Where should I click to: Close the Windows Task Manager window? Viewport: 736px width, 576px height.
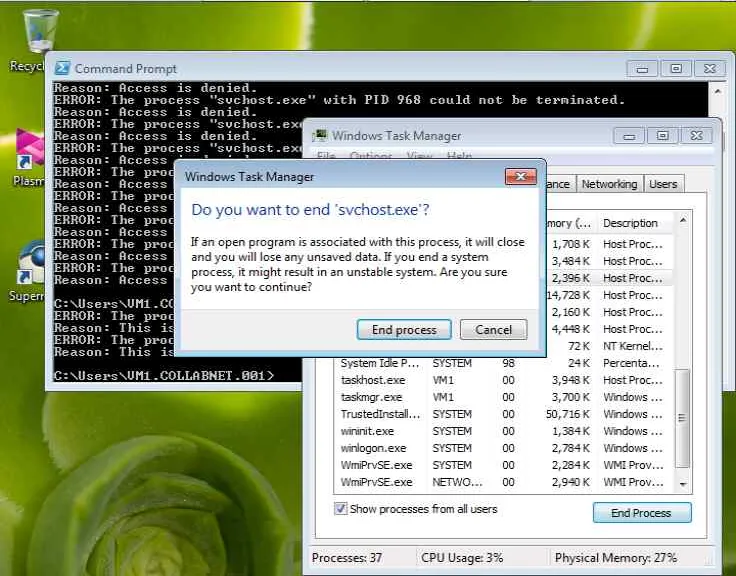[x=697, y=136]
